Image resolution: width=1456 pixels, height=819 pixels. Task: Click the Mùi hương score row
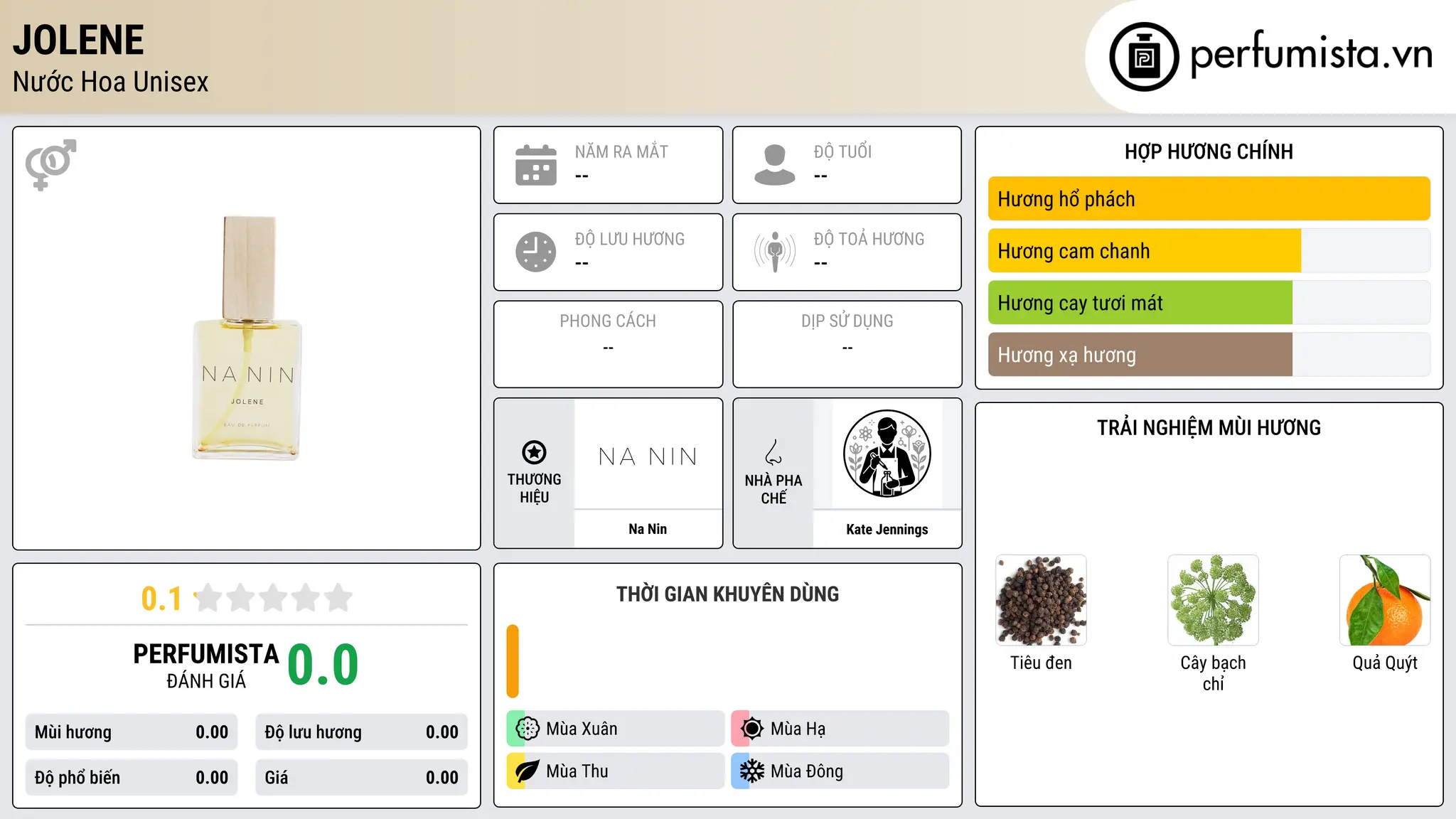click(x=132, y=732)
